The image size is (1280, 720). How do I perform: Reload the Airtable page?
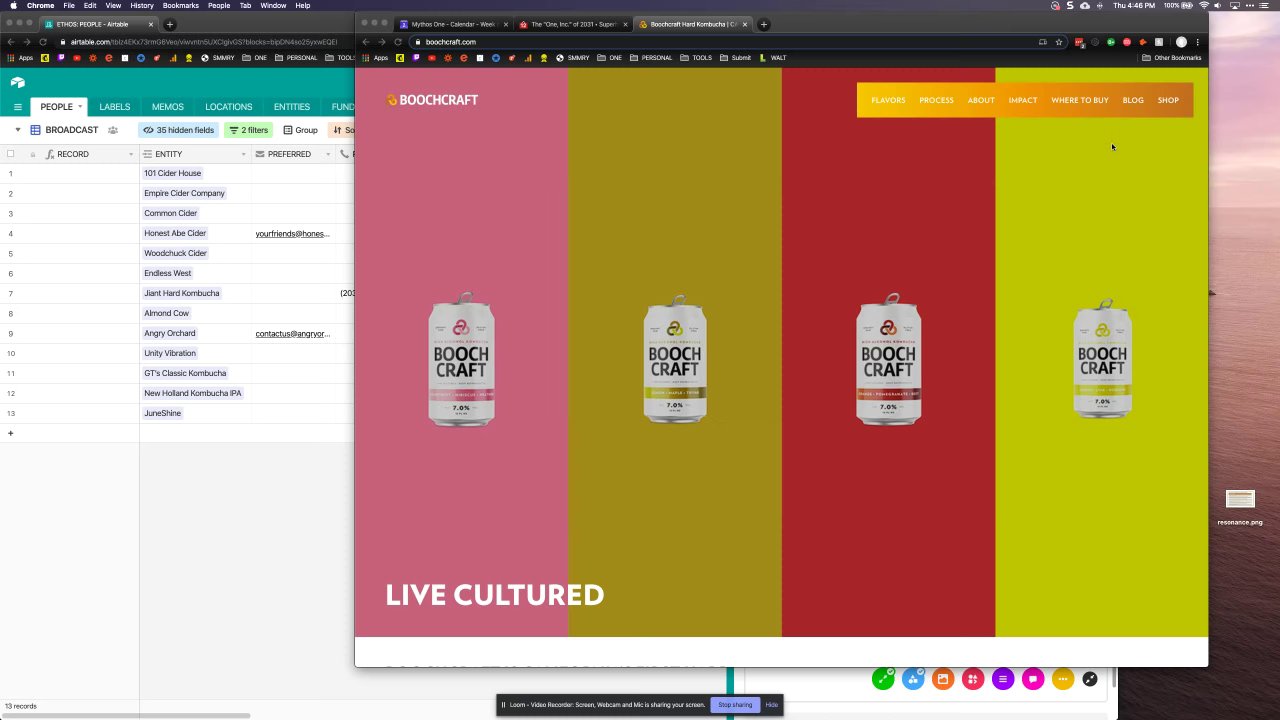tap(43, 42)
